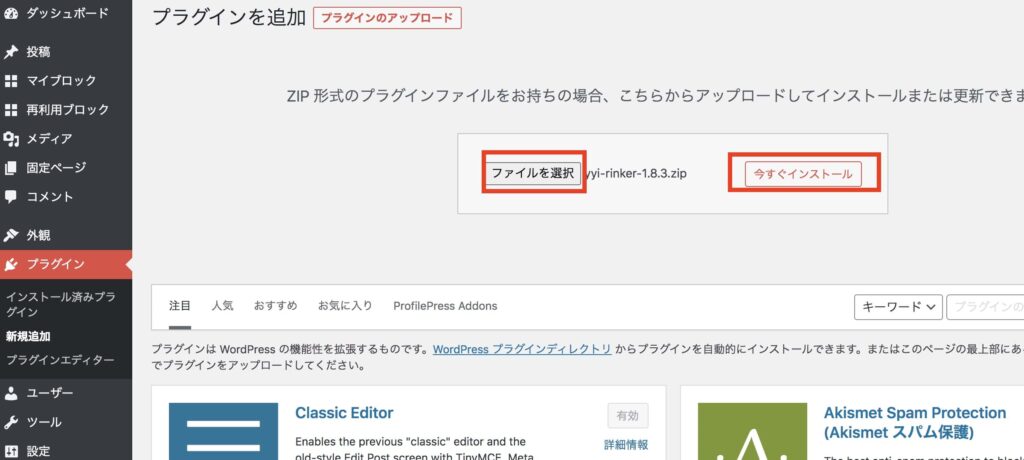Click the grid icon beside マイブロック

[x=10, y=81]
